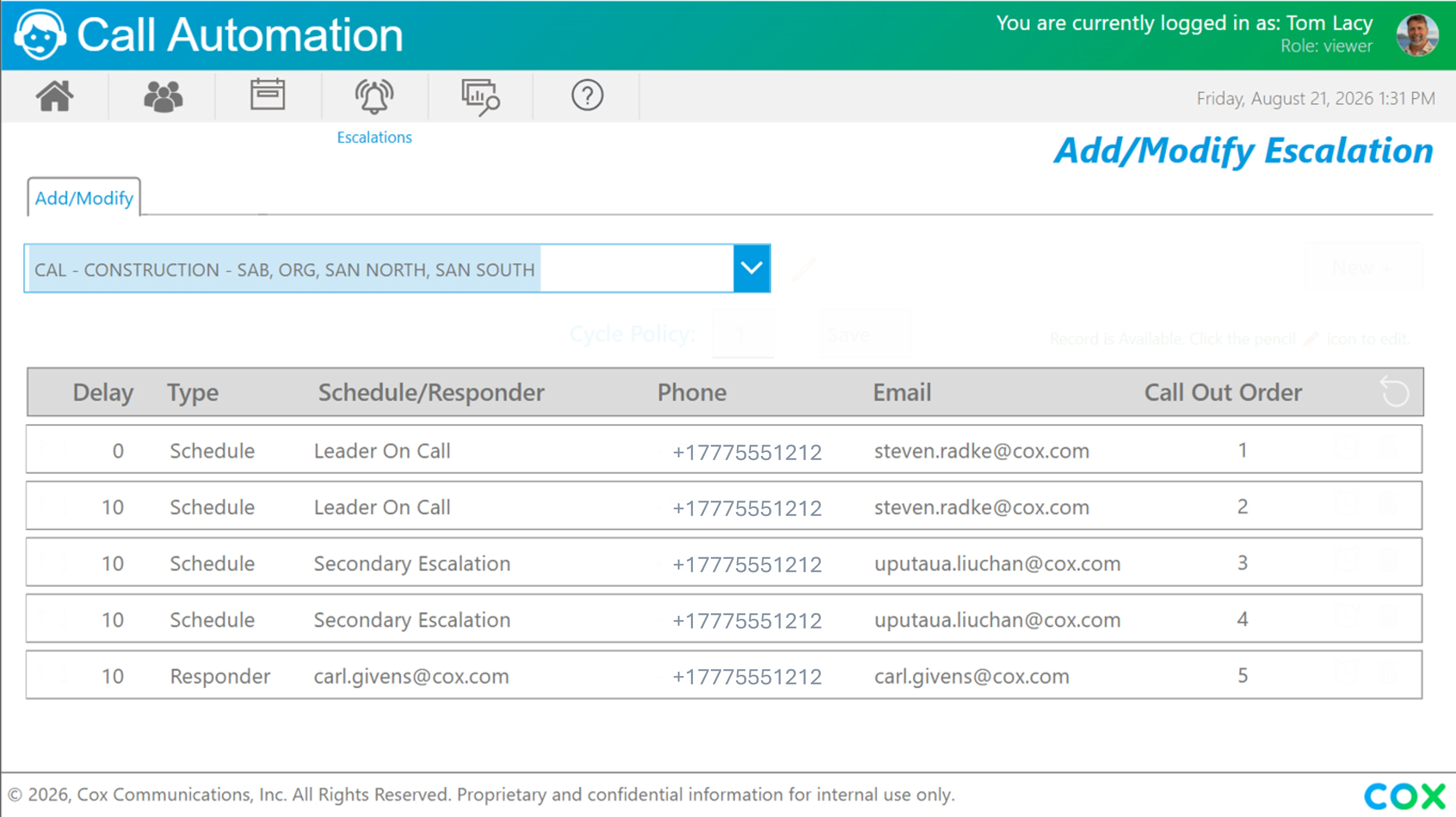The image size is (1456, 817).
Task: Click the faded pencil edit icon
Action: click(803, 270)
